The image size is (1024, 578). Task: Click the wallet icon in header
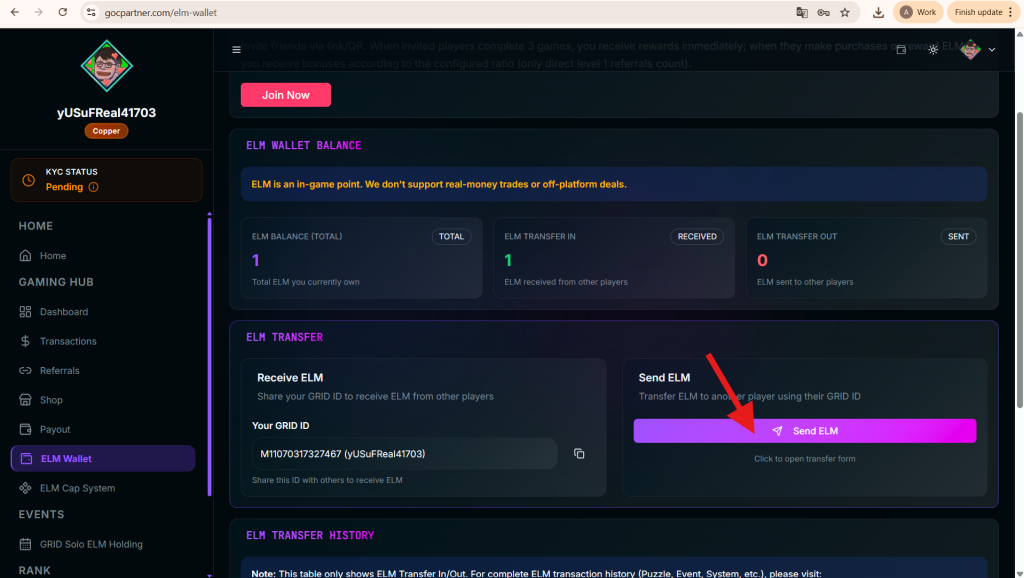pyautogui.click(x=901, y=49)
